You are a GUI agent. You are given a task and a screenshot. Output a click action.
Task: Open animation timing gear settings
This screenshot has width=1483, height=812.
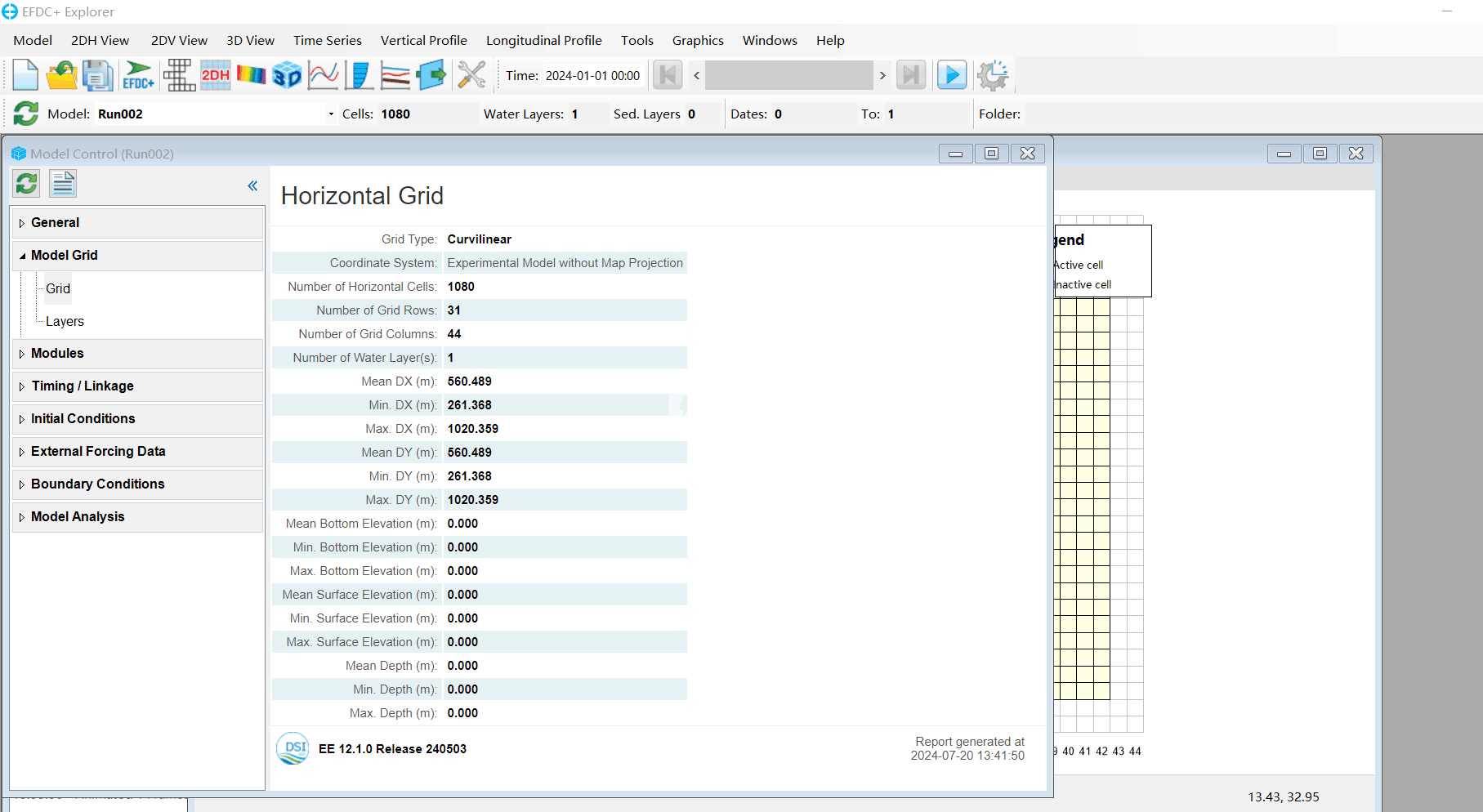point(993,75)
